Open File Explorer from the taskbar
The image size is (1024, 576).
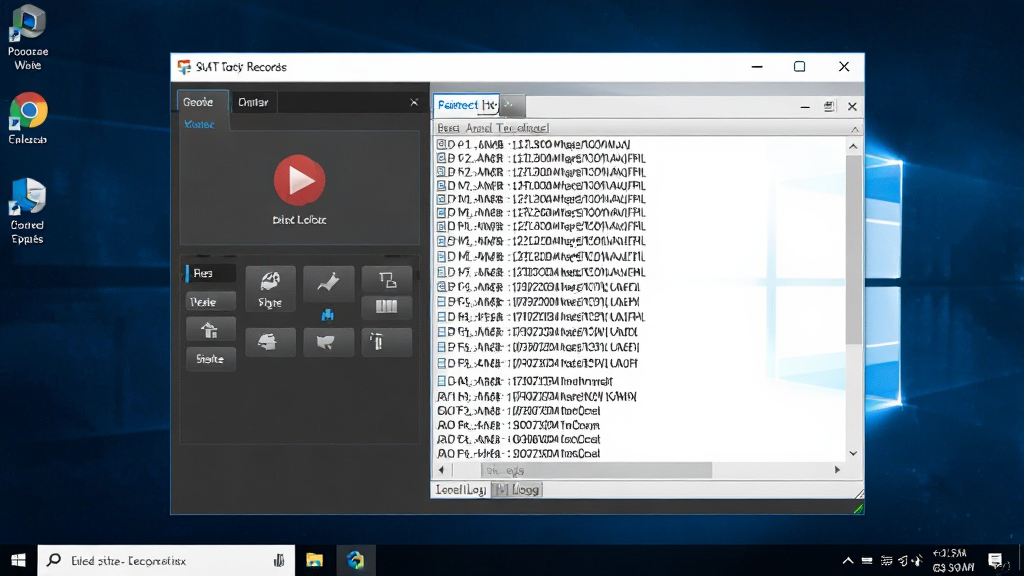[315, 560]
